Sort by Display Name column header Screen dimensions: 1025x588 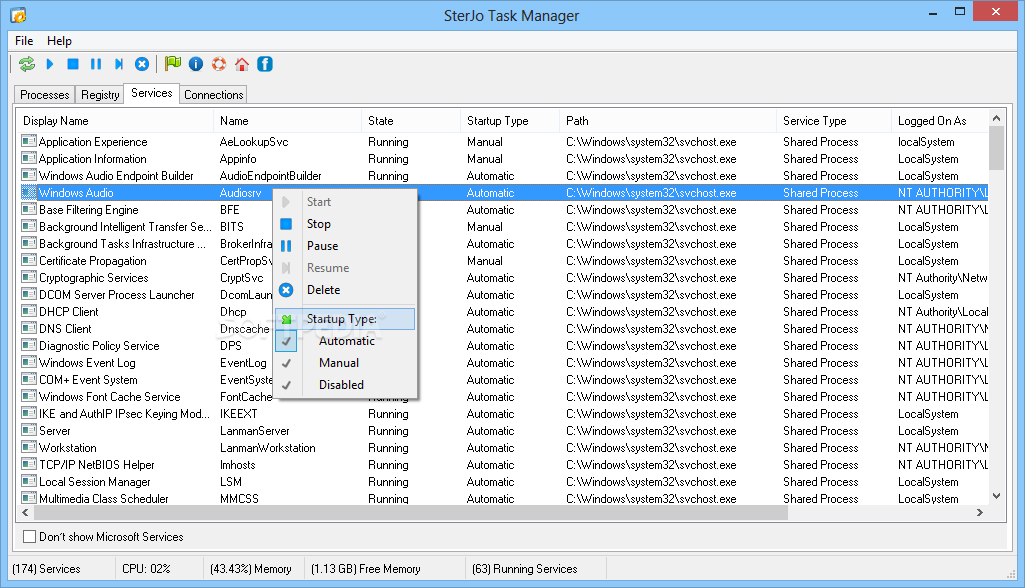[115, 121]
